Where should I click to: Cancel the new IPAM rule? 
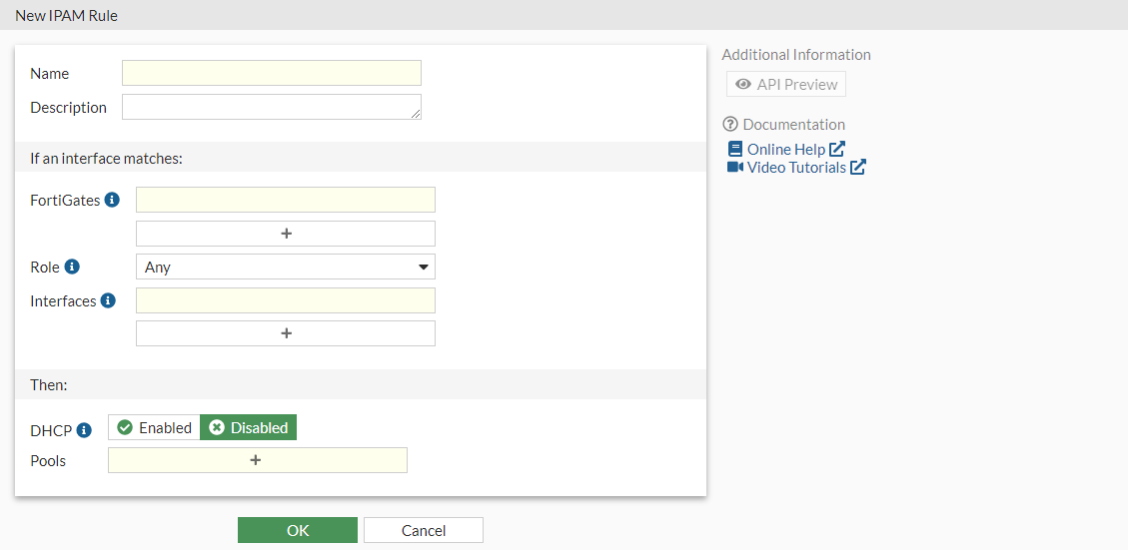tap(423, 530)
